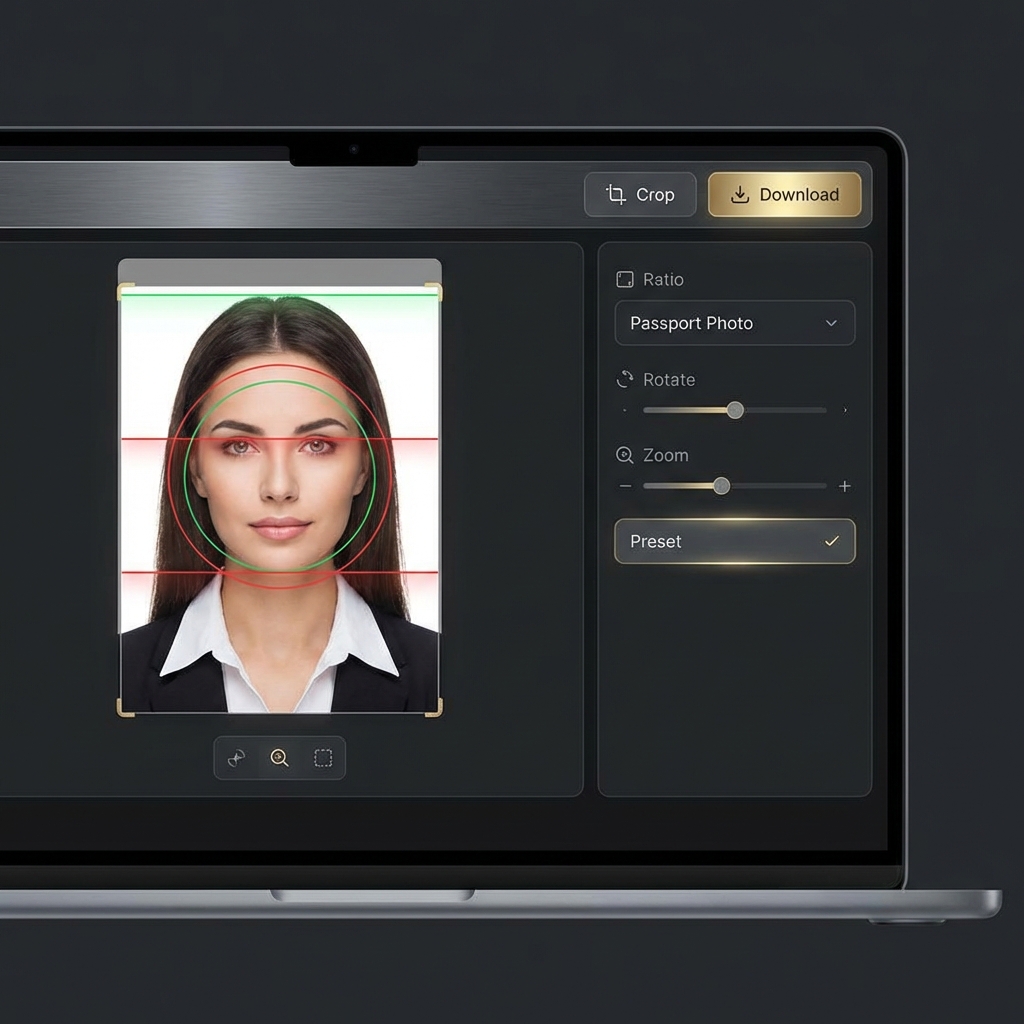Click the Zoom magnifier icon in the sidebar

[x=626, y=455]
